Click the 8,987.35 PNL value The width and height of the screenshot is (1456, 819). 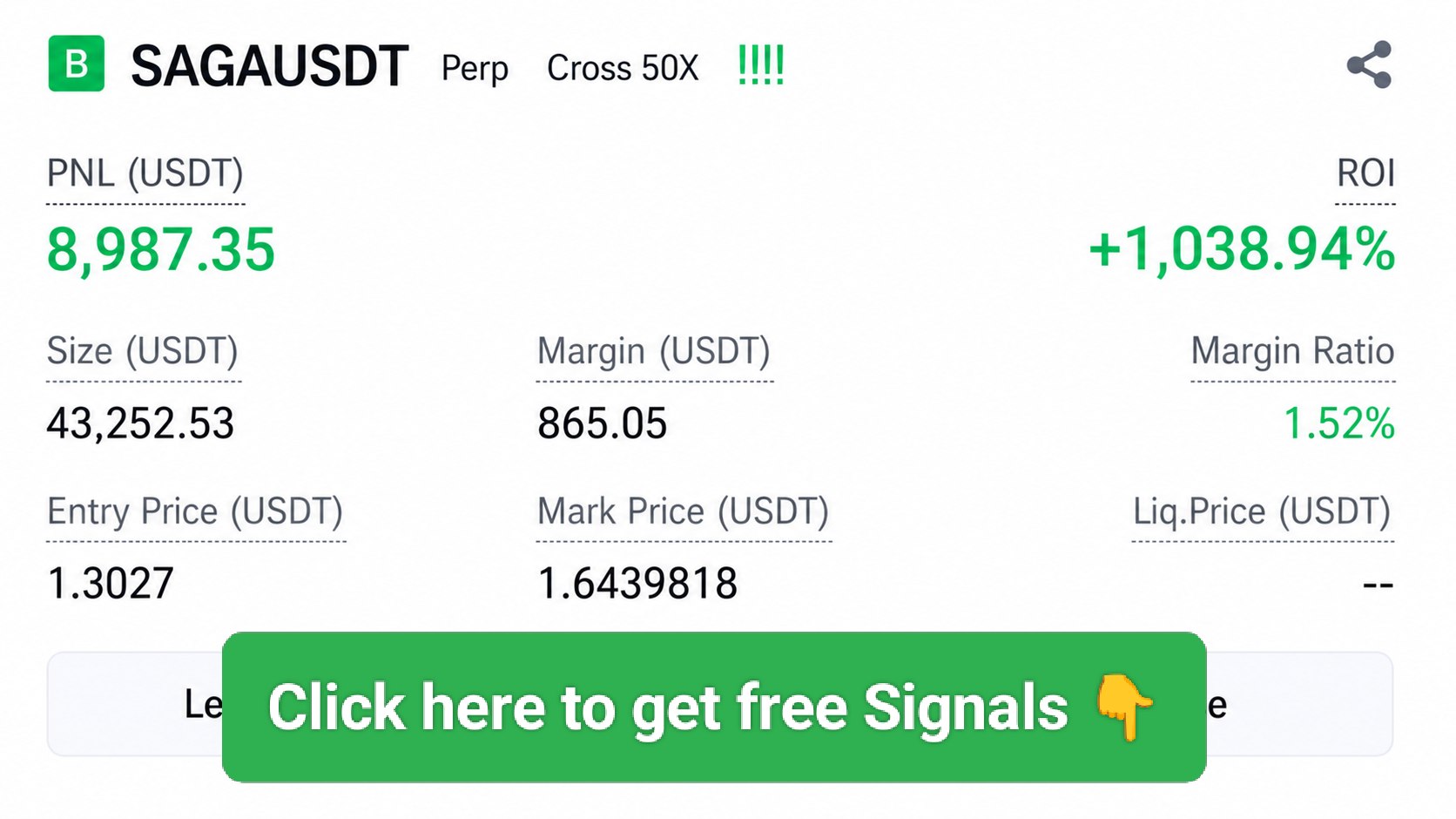coord(161,250)
